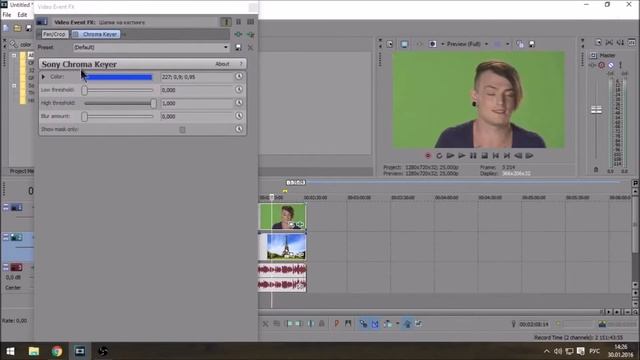
Task: Open the Edit menu
Action: tap(22, 15)
